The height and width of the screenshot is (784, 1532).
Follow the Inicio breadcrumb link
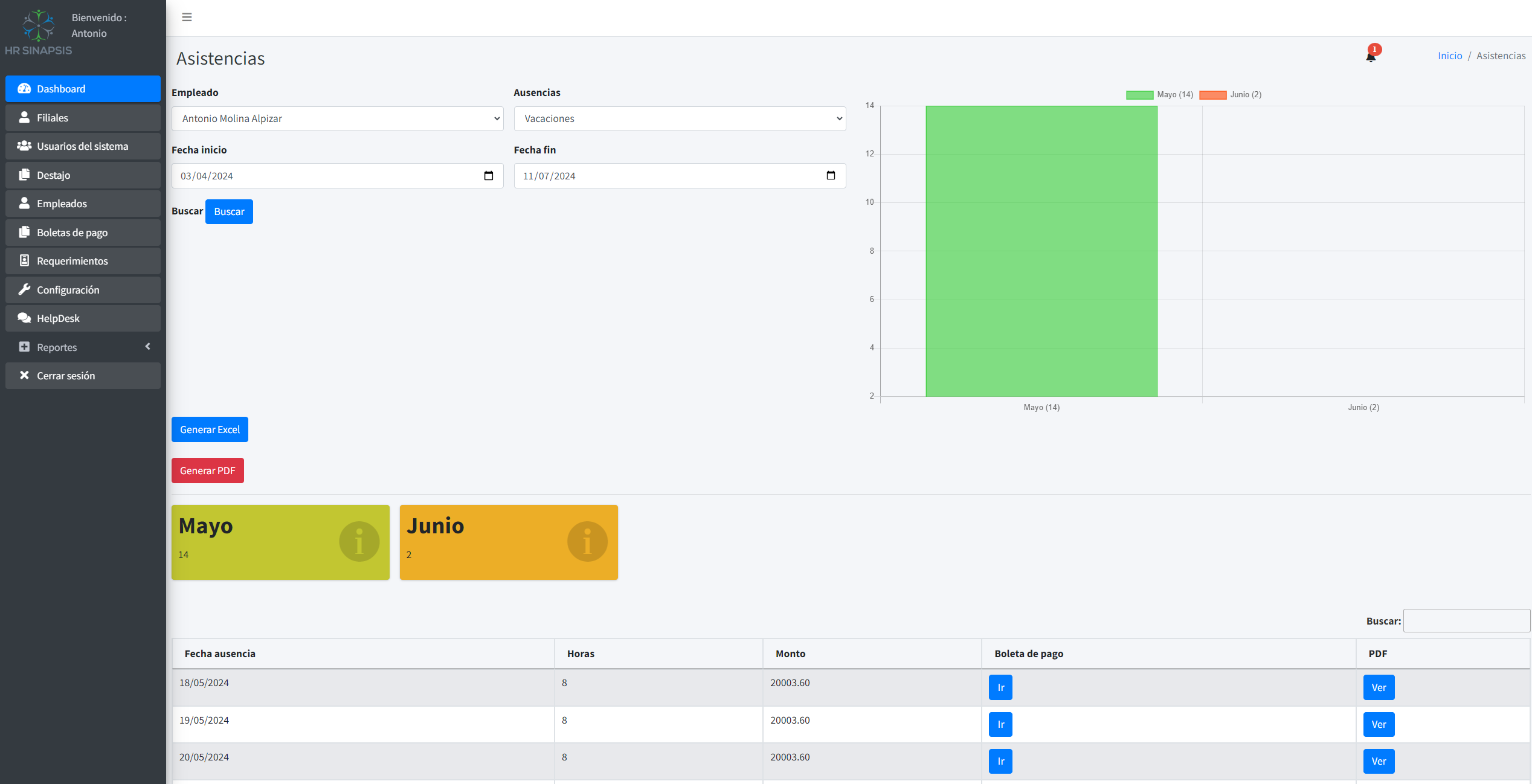pos(1450,56)
